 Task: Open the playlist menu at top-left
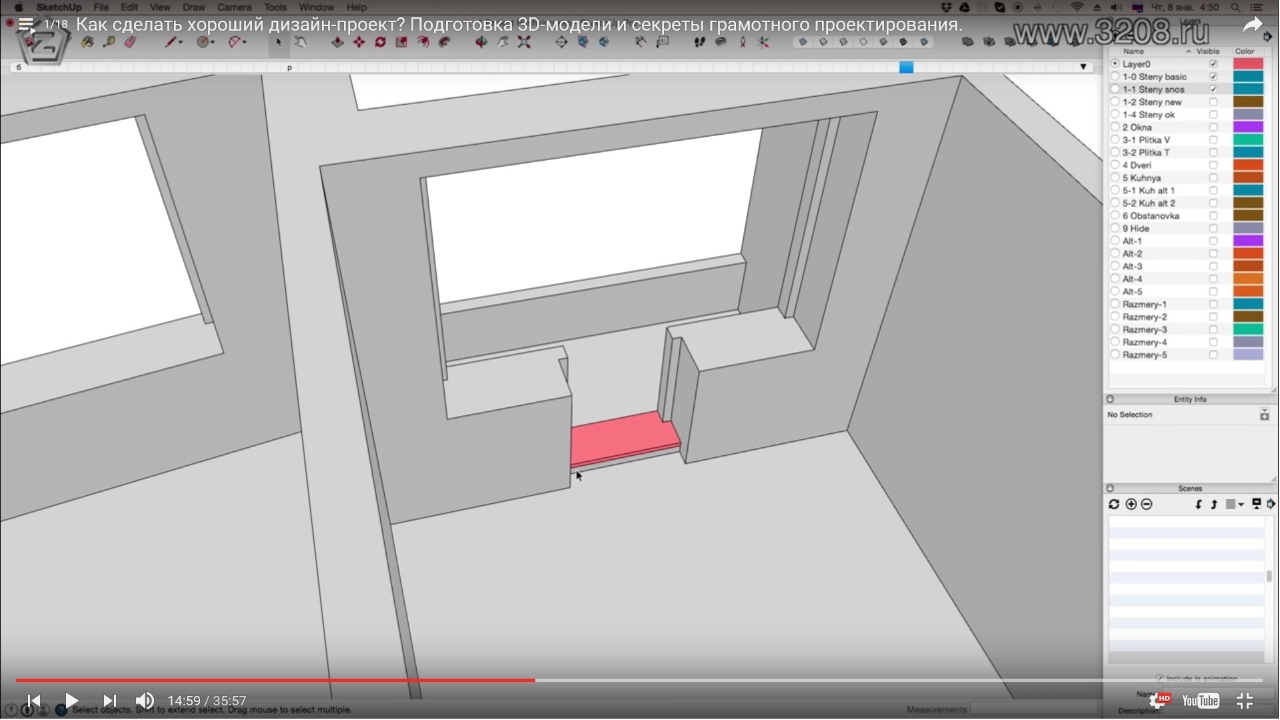coord(26,25)
